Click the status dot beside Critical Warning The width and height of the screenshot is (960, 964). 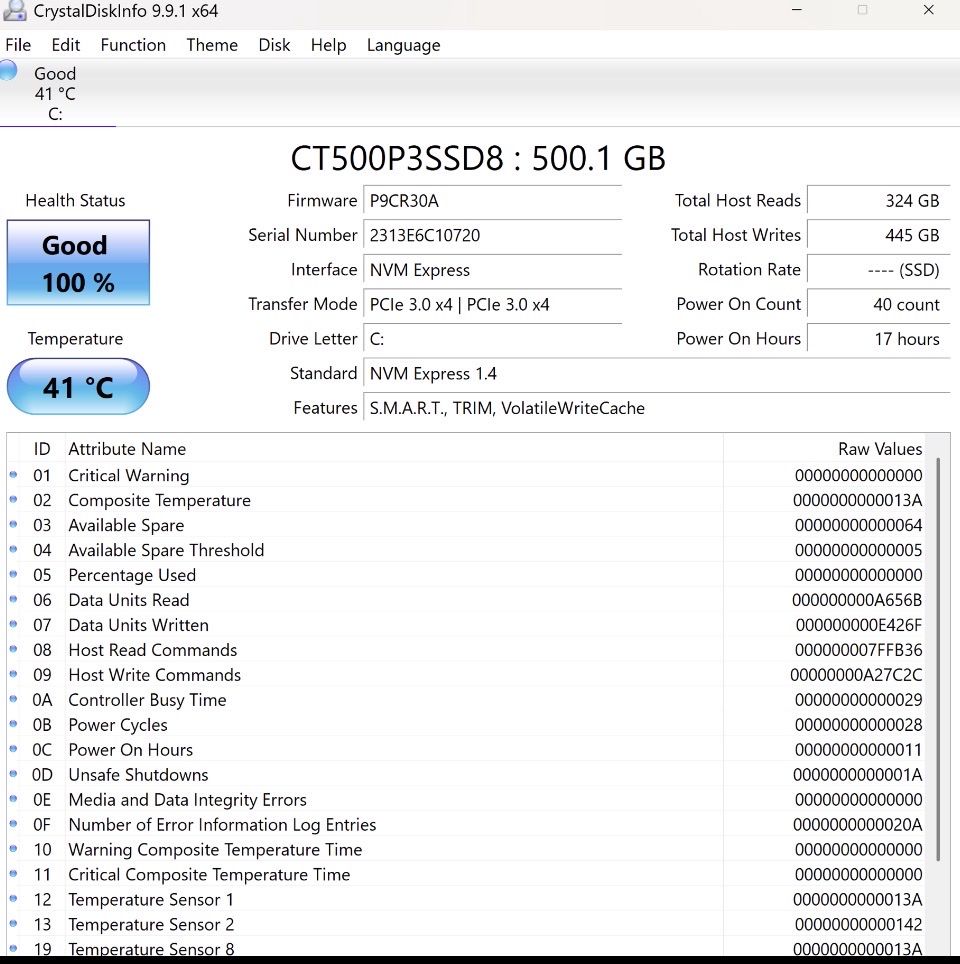(x=13, y=475)
